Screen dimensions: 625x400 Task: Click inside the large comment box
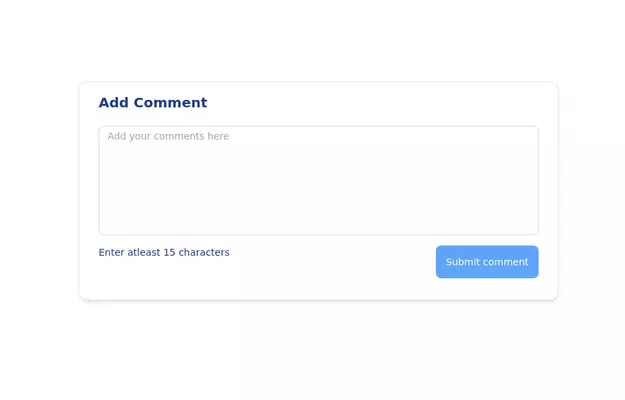tap(318, 180)
